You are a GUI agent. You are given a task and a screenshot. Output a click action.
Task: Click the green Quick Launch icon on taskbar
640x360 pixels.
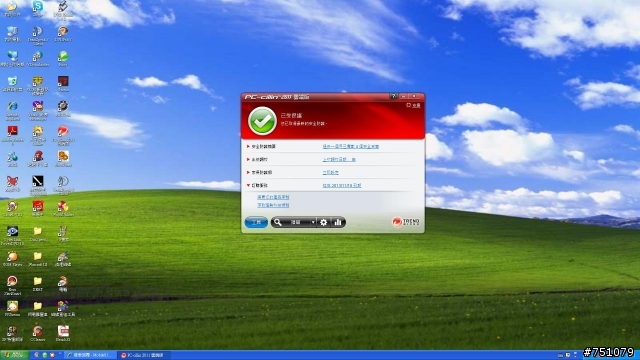point(44,355)
